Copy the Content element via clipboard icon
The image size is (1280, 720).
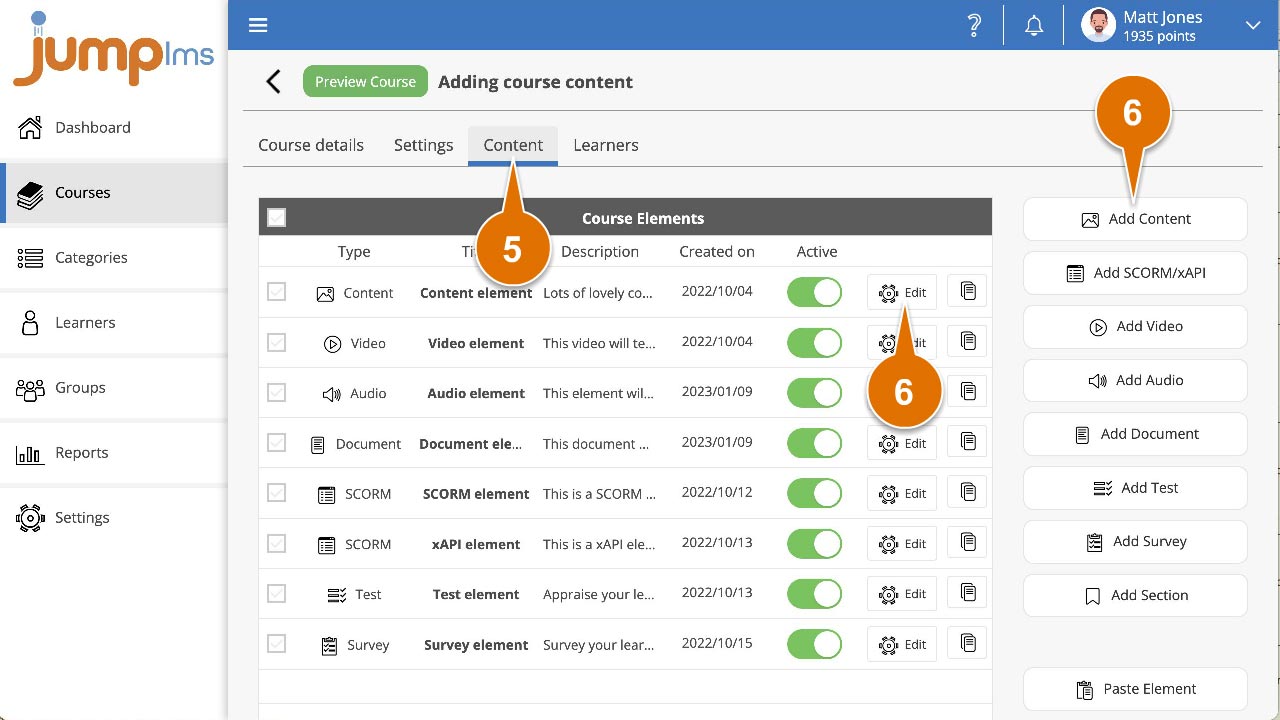[967, 291]
